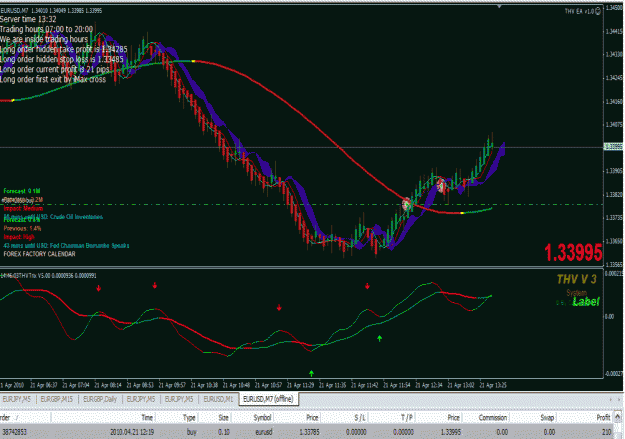Click the current profit is 21 pips line
The image size is (625, 439).
click(x=55, y=69)
